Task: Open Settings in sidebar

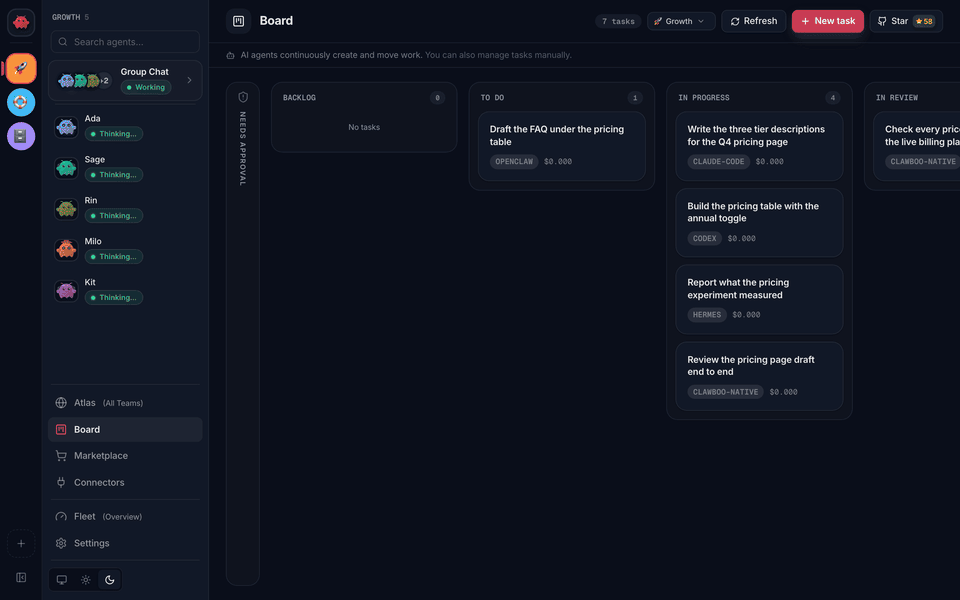Action: (x=125, y=543)
